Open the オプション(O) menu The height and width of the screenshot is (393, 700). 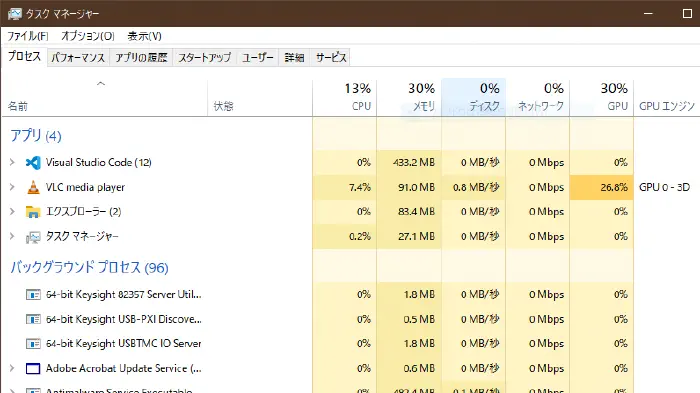pyautogui.click(x=88, y=36)
